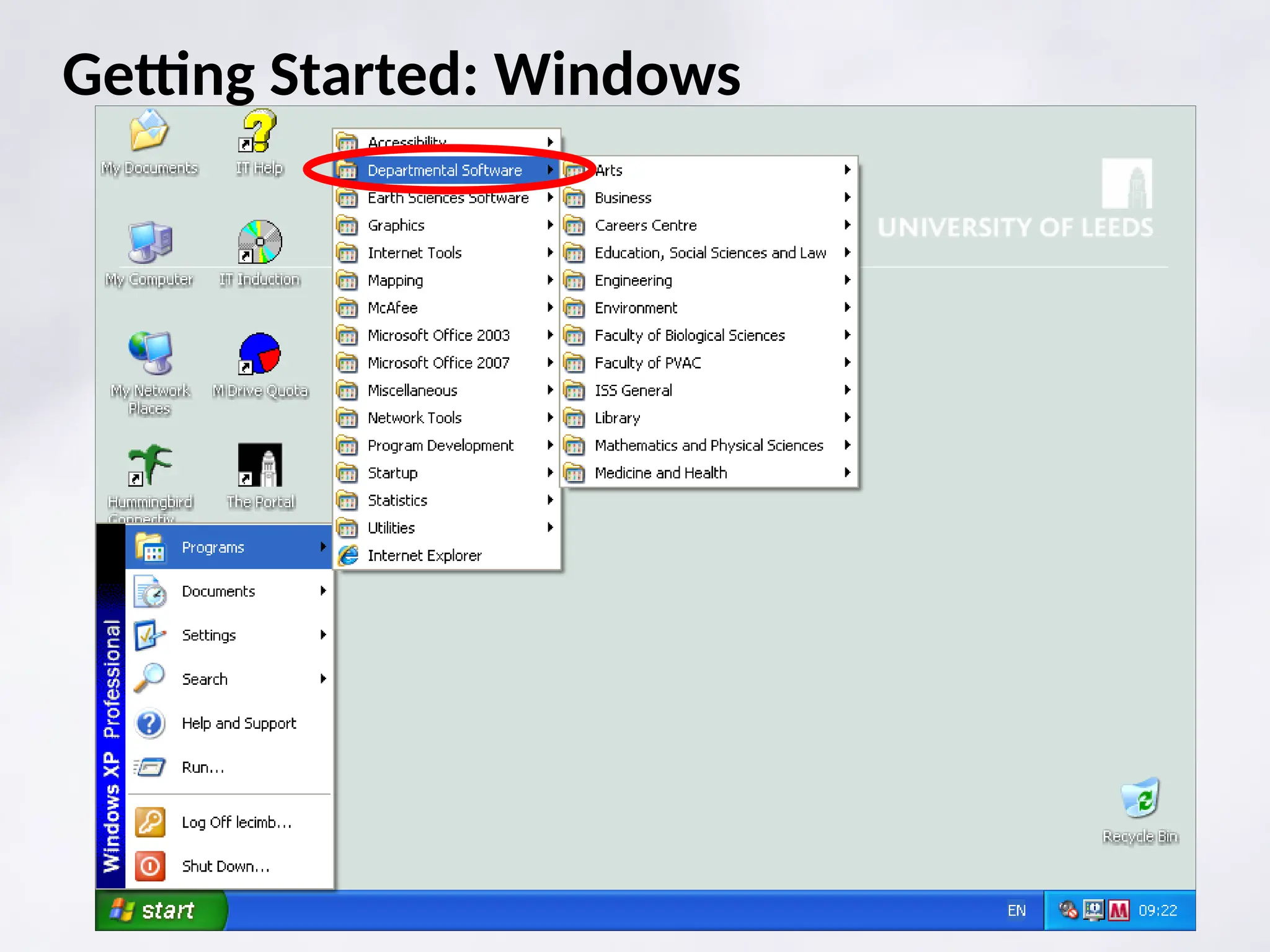Click the Internet Explorer logo icon
The image size is (1270, 952).
(x=348, y=555)
